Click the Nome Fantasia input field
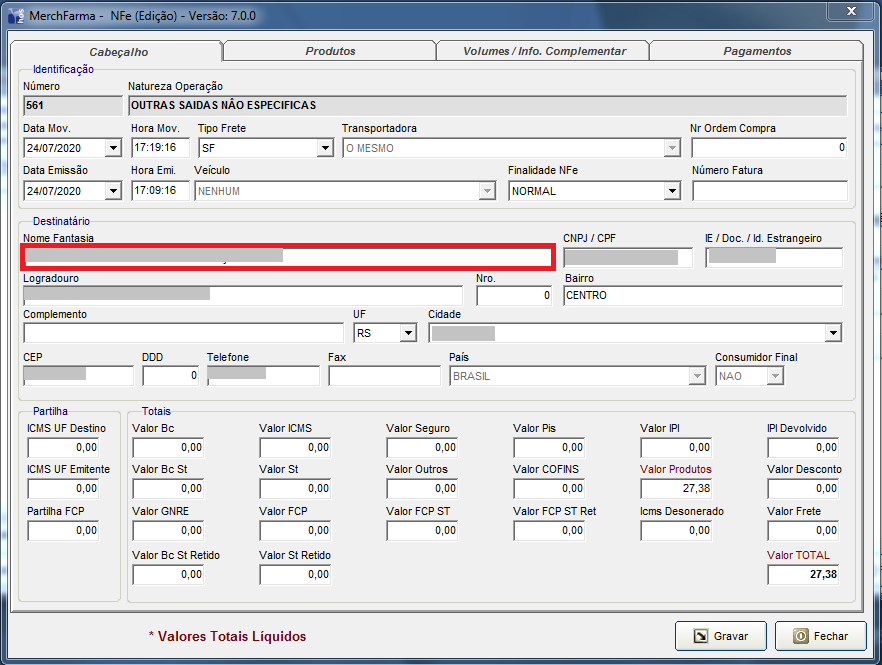This screenshot has width=882, height=665. click(288, 257)
